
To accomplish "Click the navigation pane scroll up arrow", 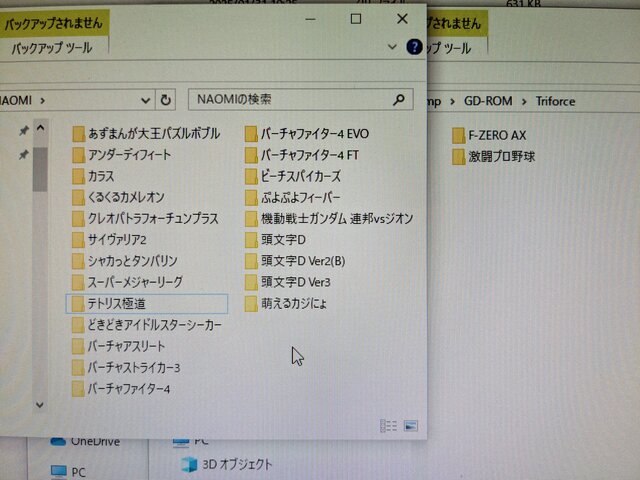I will [x=40, y=128].
